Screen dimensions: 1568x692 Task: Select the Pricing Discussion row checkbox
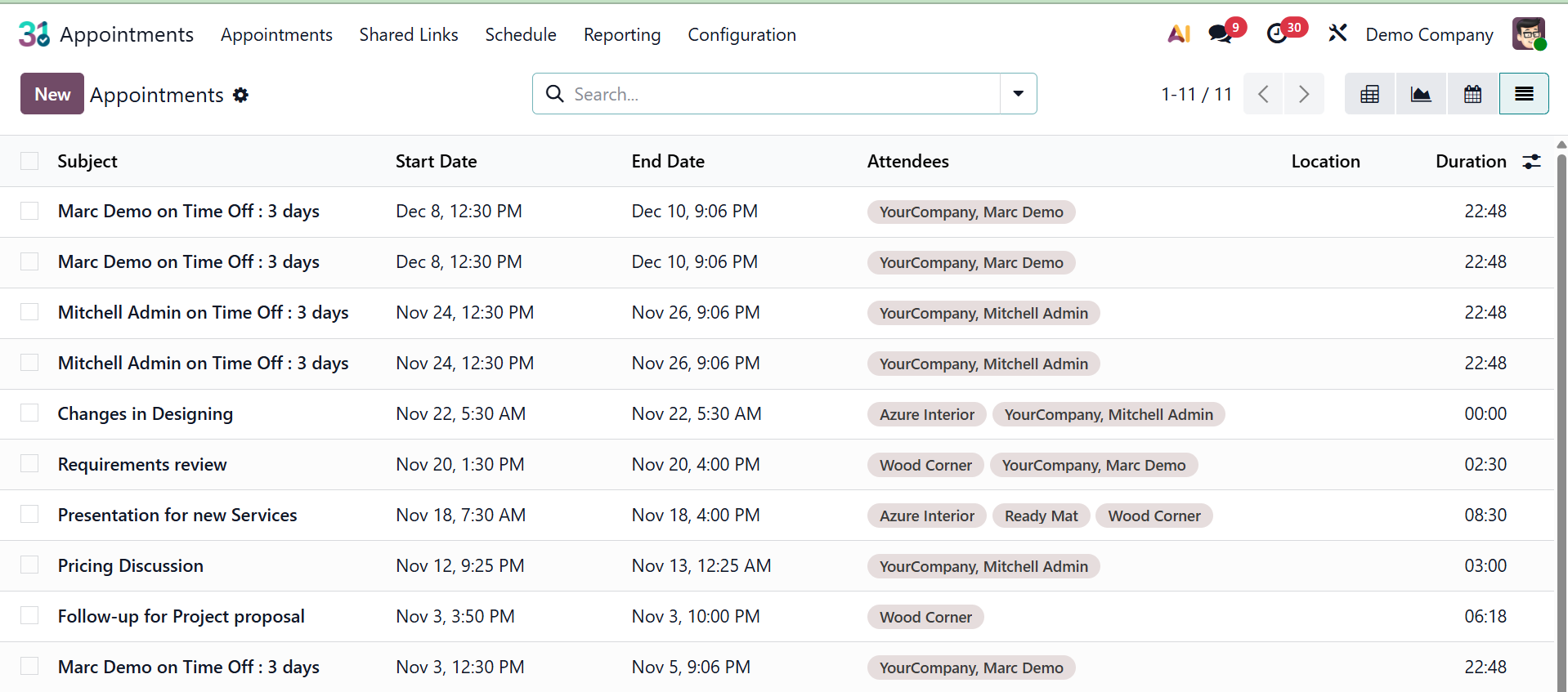coord(29,565)
